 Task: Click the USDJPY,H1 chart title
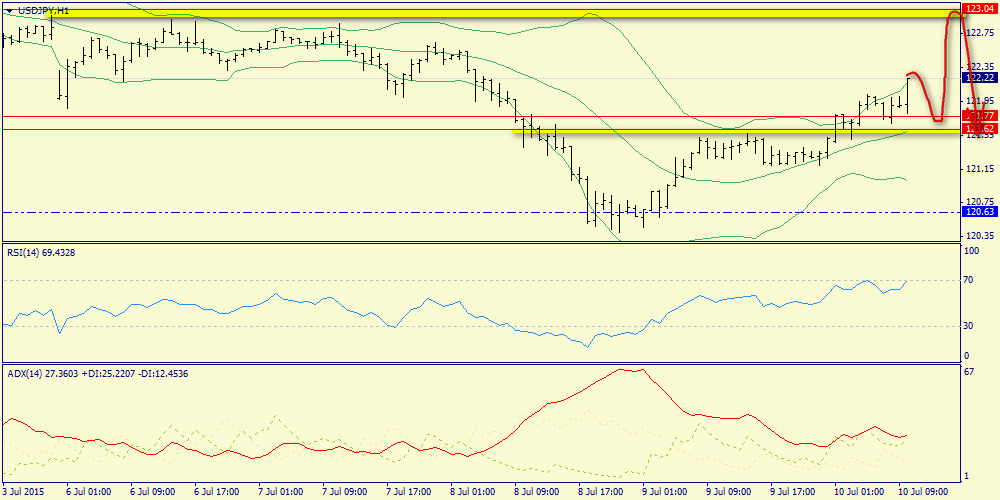[42, 11]
